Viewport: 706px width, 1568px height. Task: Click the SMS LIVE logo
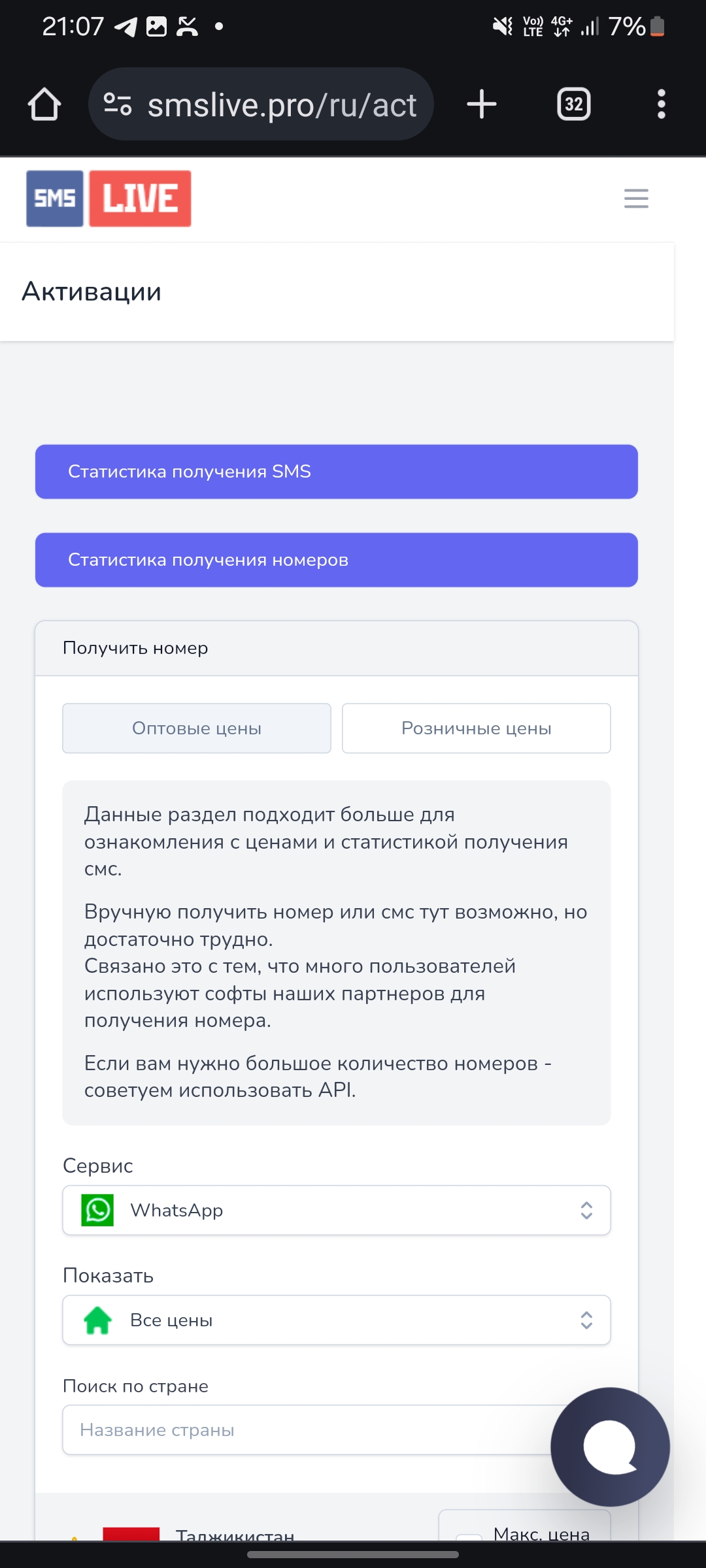tap(109, 199)
